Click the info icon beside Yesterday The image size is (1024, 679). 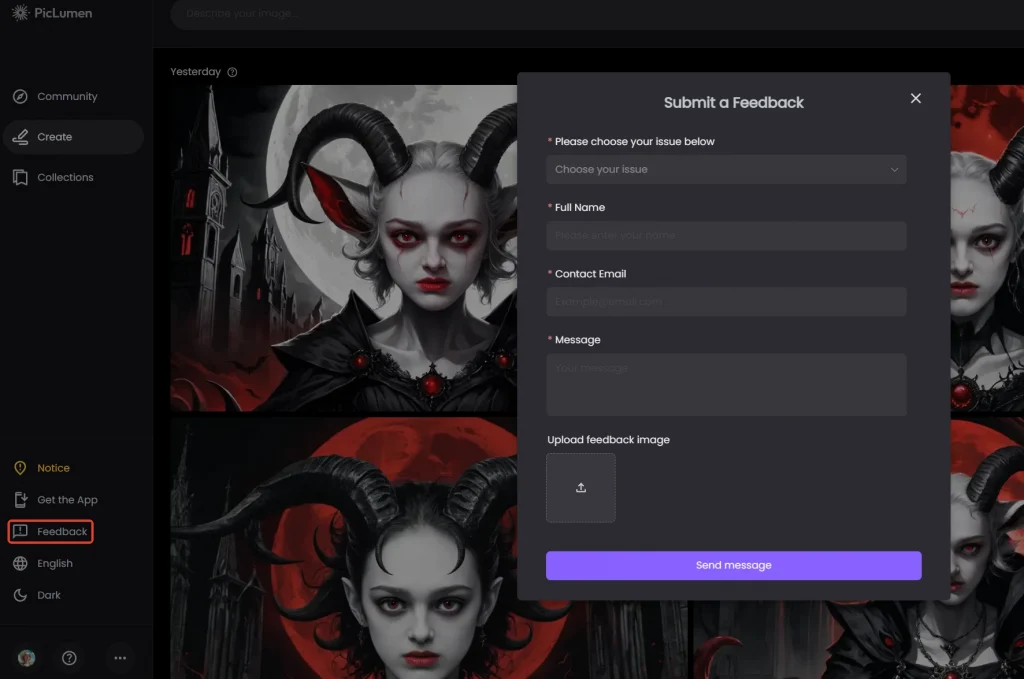coord(233,72)
